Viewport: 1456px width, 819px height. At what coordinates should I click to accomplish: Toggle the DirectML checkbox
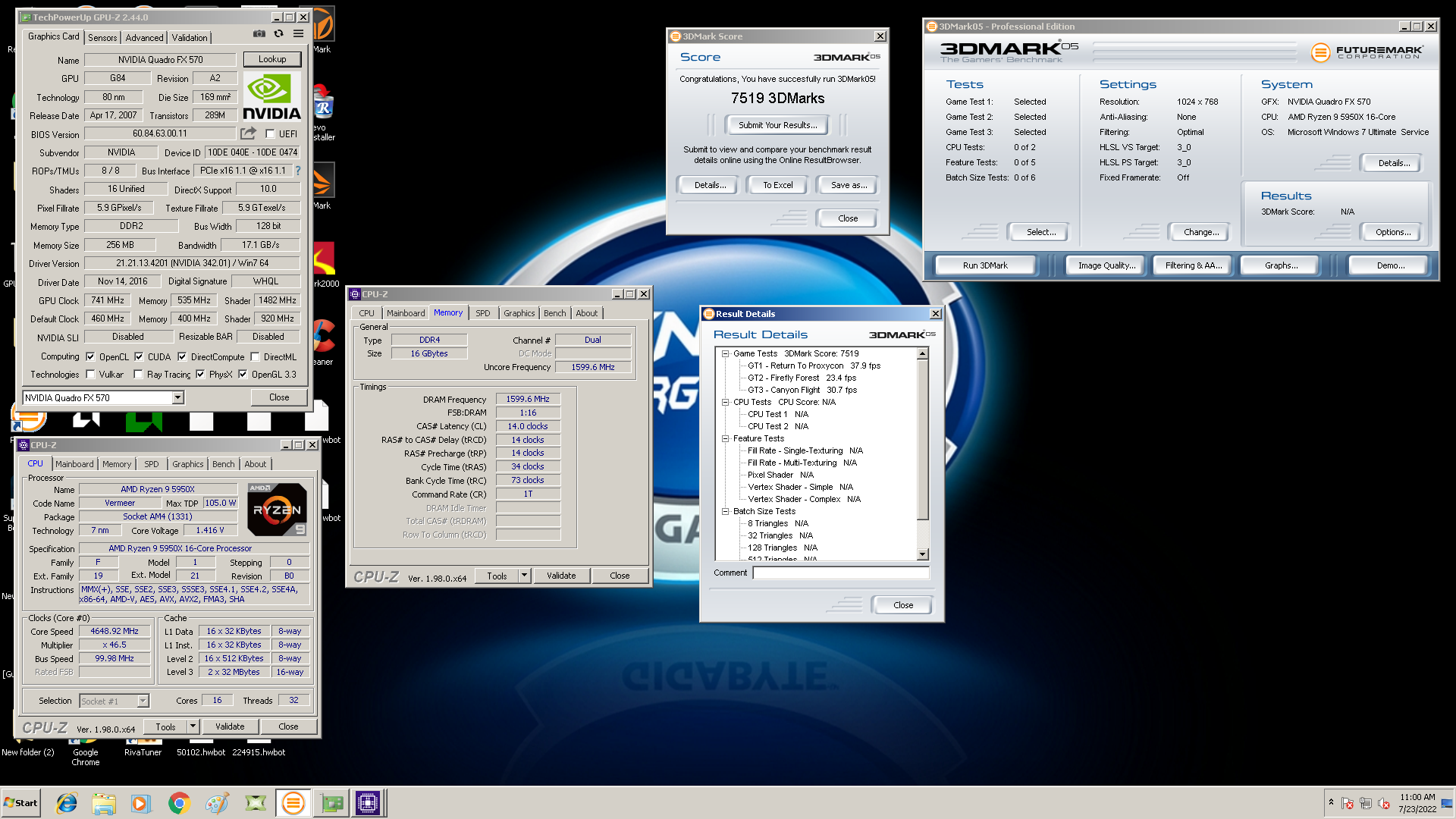256,356
